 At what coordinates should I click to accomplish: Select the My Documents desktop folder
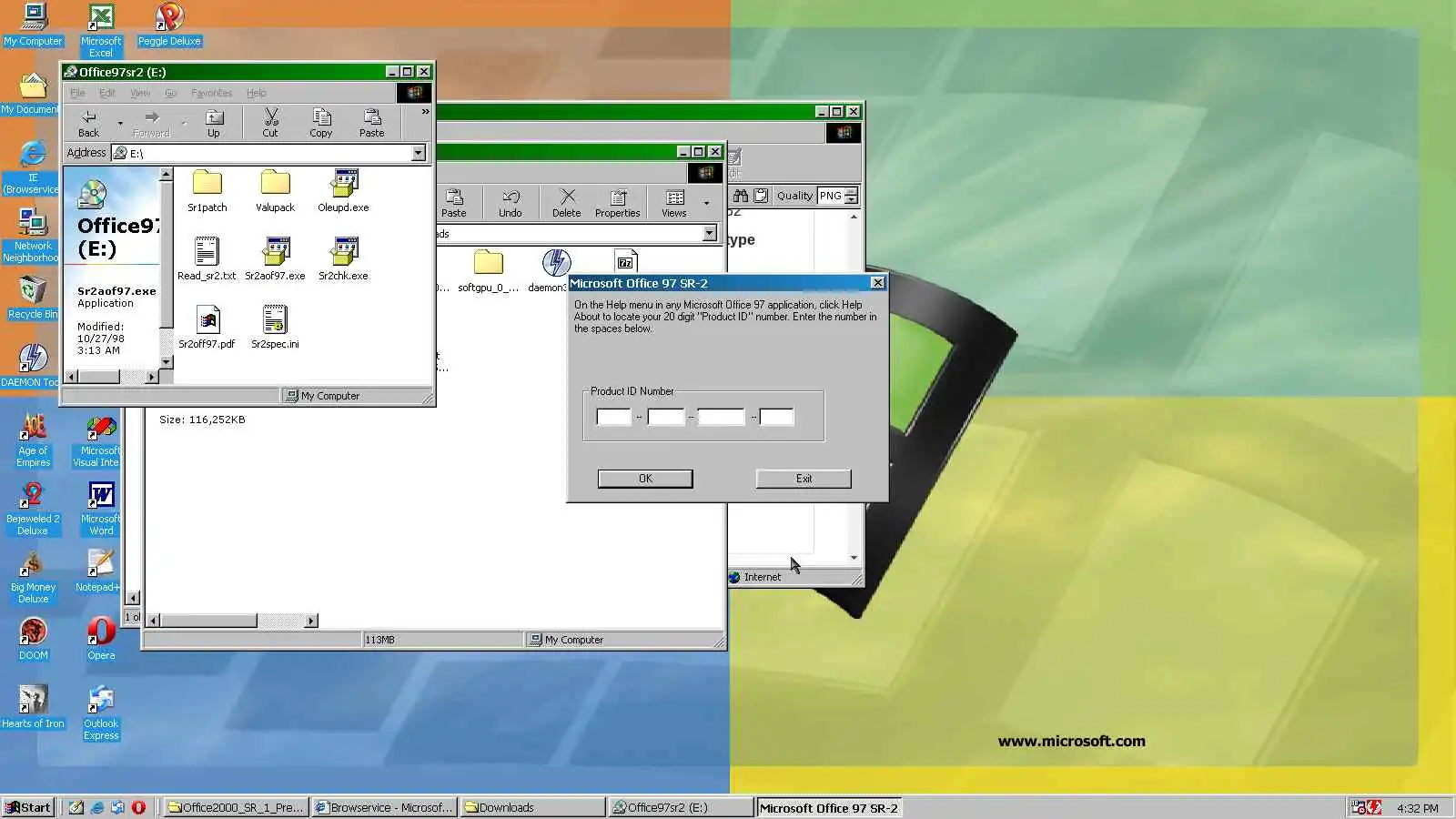coord(30,94)
